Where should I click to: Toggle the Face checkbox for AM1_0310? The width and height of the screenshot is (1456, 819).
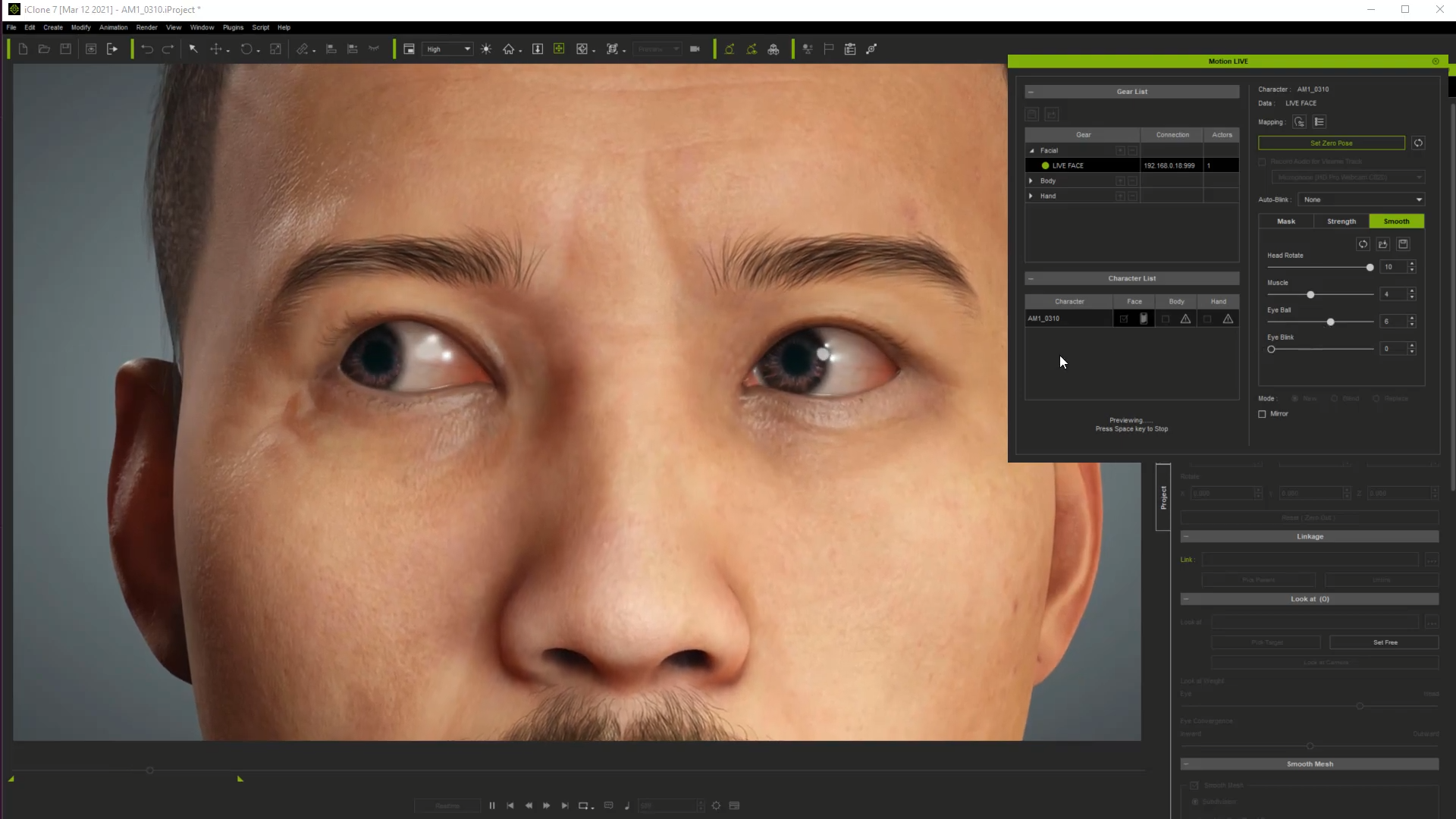click(x=1124, y=319)
